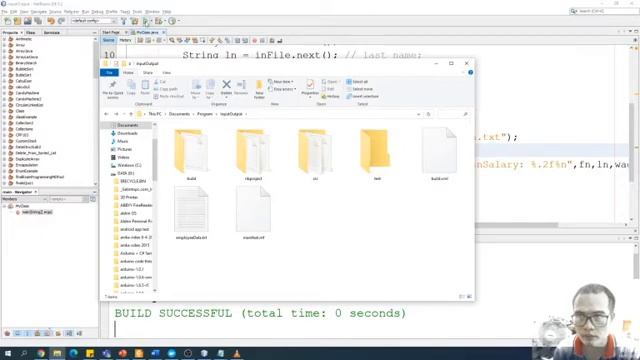This screenshot has height=360, width=640.
Task: Click Explorer Back navigation arrow
Action: pyautogui.click(x=107, y=114)
